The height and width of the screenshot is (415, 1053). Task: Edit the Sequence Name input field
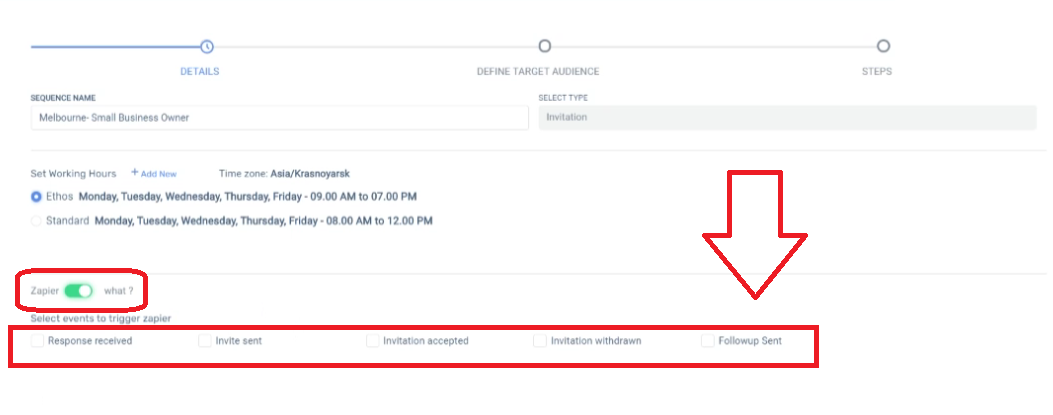click(x=279, y=118)
